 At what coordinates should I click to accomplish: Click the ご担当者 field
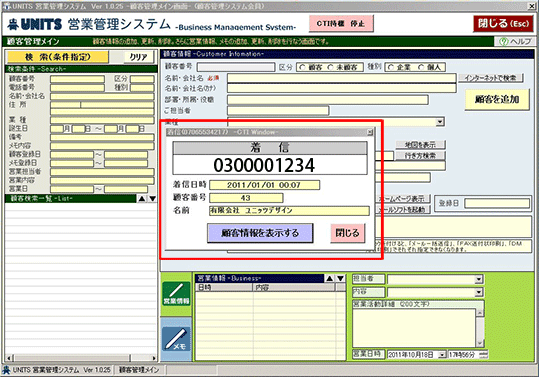[278, 111]
